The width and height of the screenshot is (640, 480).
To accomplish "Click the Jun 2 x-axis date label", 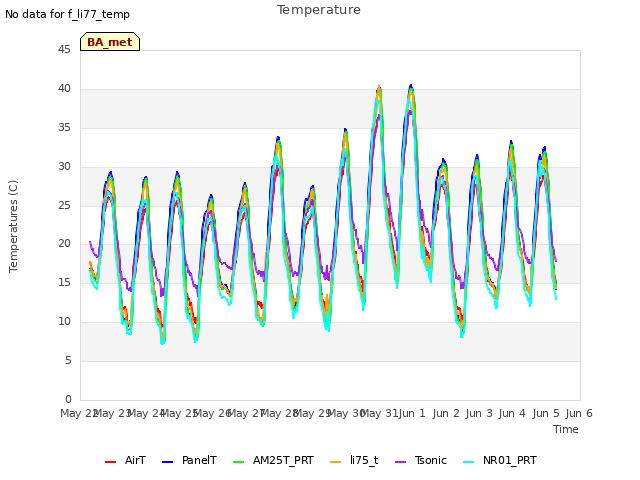I will tap(446, 413).
